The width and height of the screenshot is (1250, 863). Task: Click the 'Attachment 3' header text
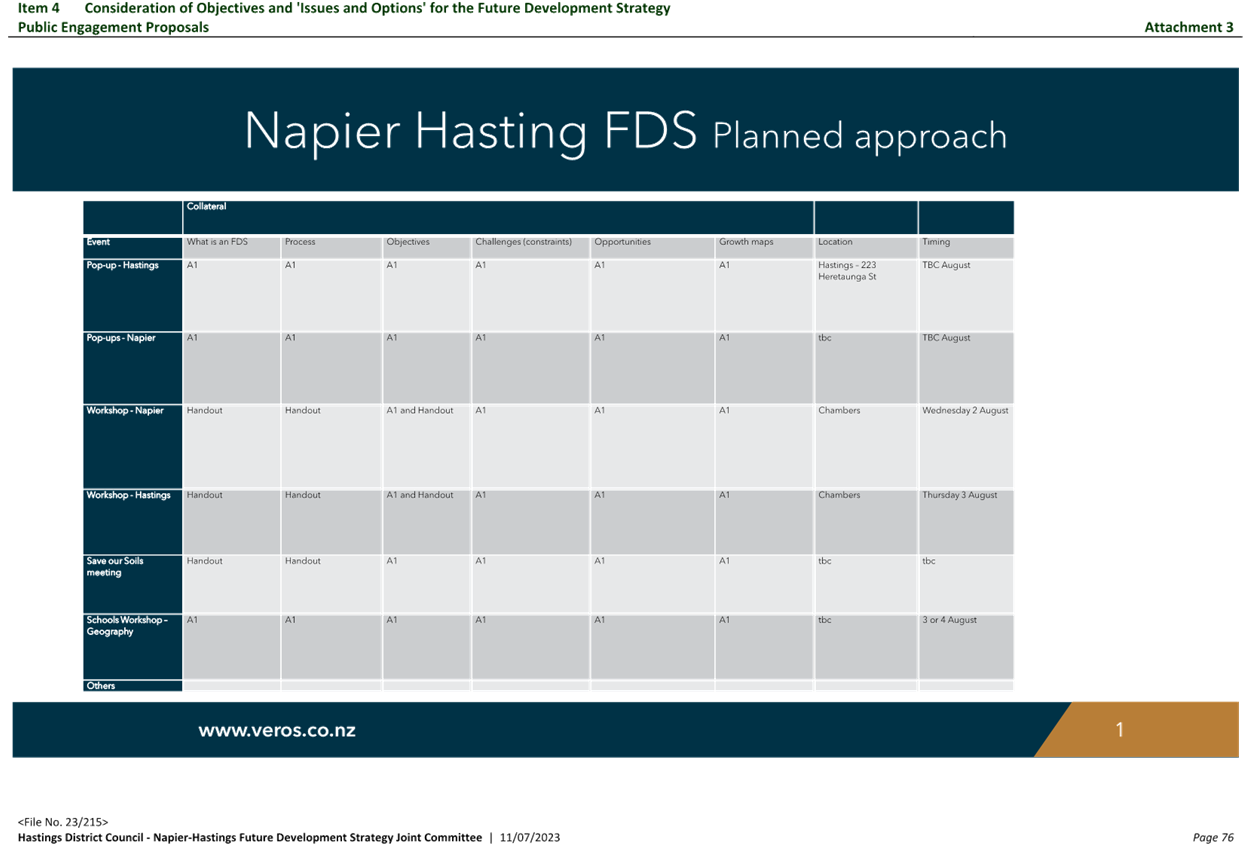1189,27
